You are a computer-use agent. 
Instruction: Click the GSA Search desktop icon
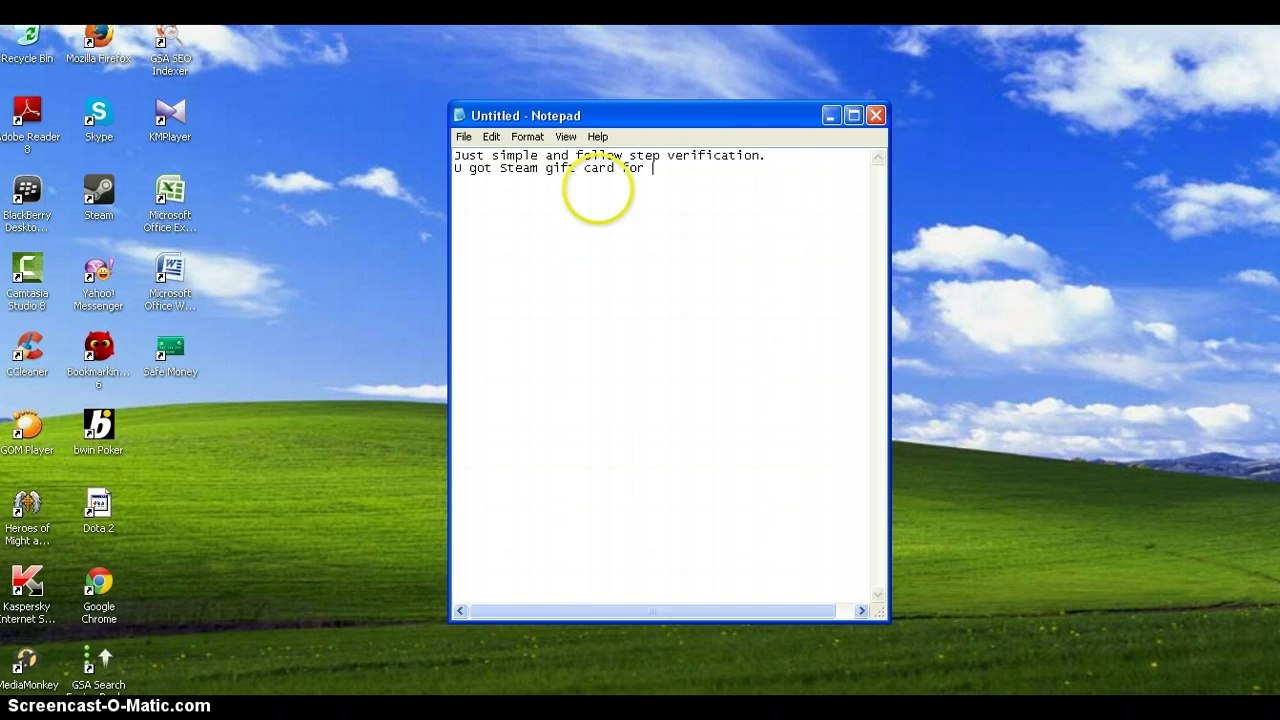pos(98,670)
